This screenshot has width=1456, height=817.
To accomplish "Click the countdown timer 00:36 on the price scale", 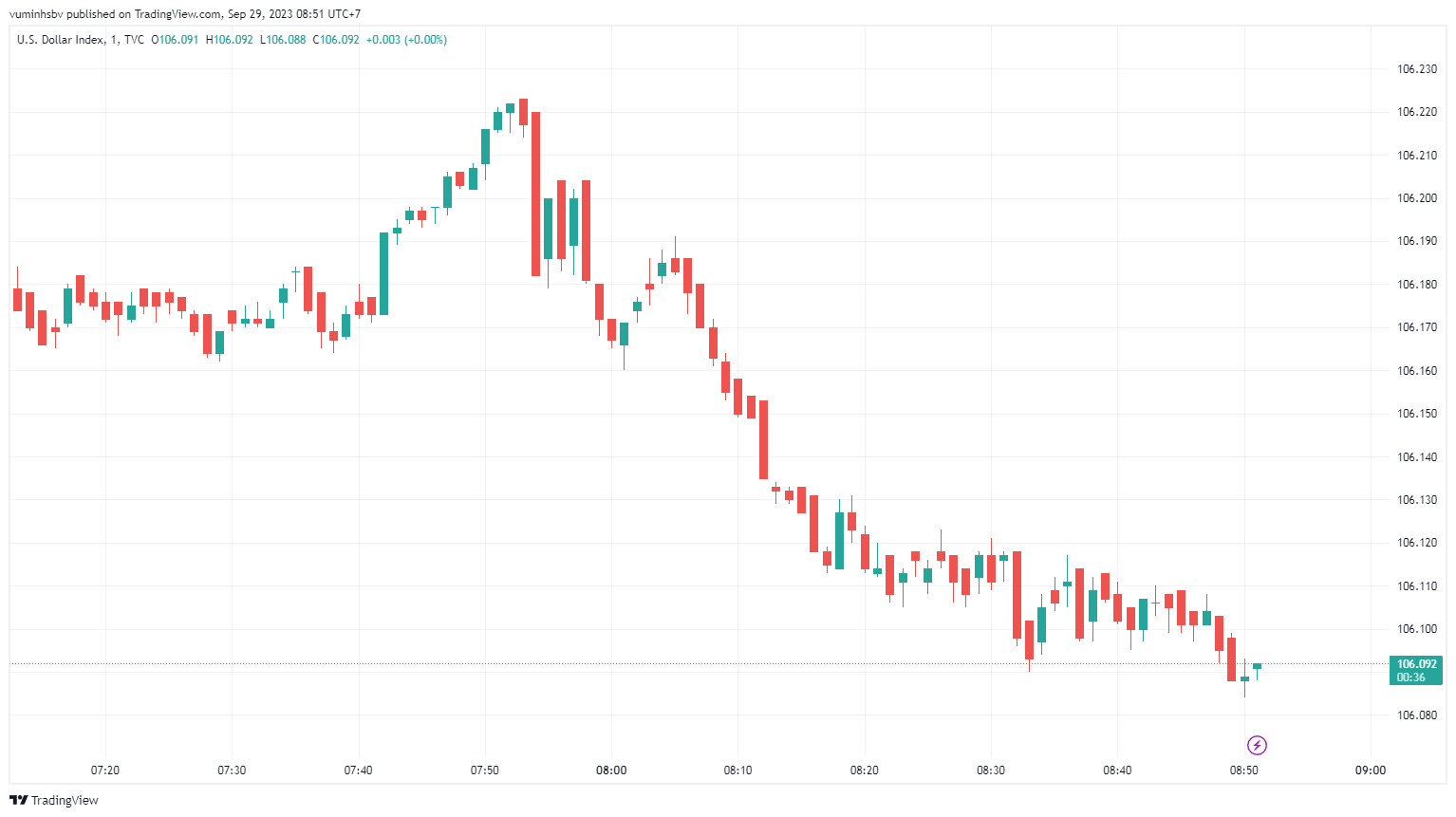I will click(x=1411, y=678).
